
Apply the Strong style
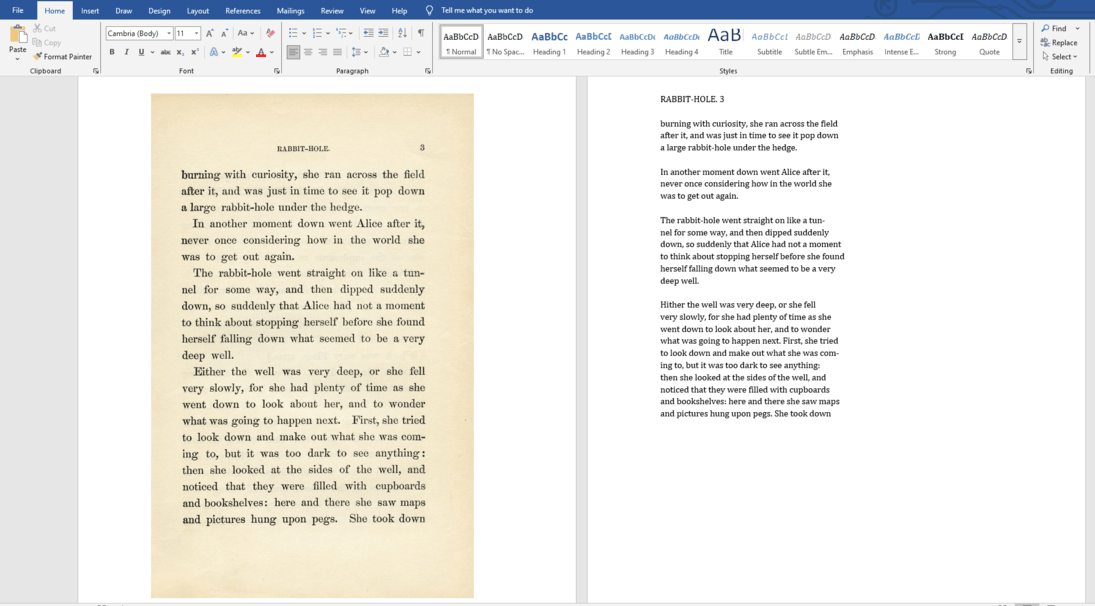coord(946,42)
